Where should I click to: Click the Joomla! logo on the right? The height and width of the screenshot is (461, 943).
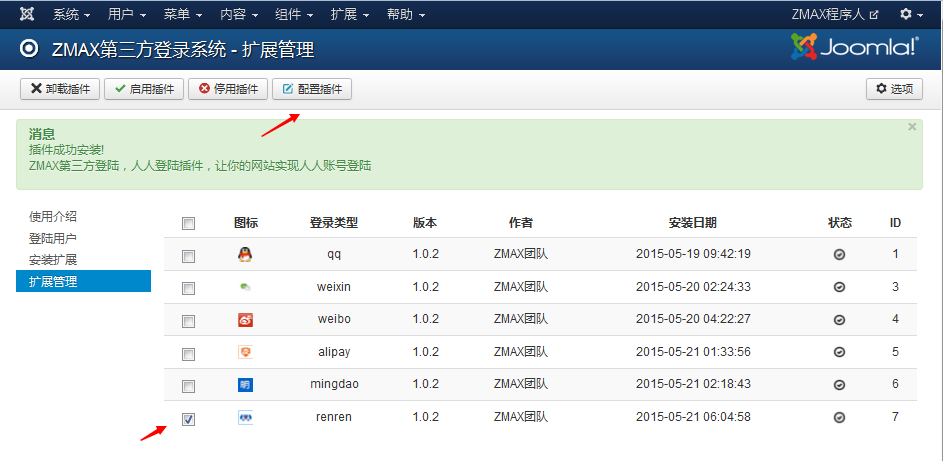[x=855, y=46]
